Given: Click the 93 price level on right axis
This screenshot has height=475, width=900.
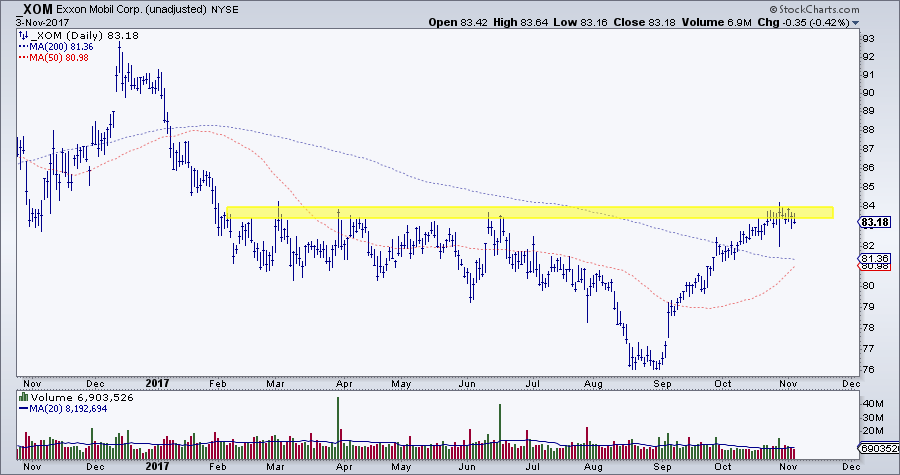Looking at the screenshot, I should 868,38.
